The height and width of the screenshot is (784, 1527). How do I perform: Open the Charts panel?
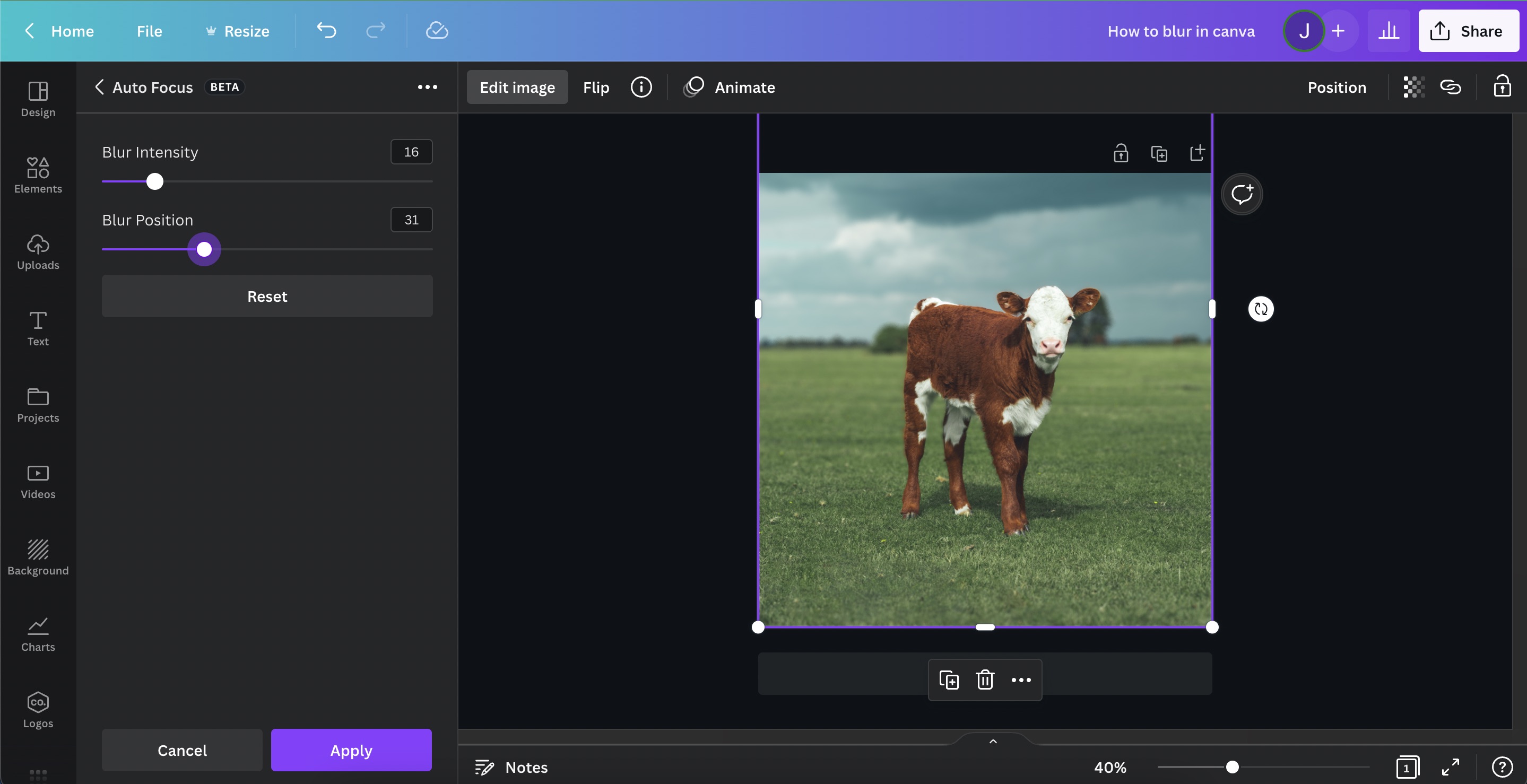pyautogui.click(x=37, y=632)
